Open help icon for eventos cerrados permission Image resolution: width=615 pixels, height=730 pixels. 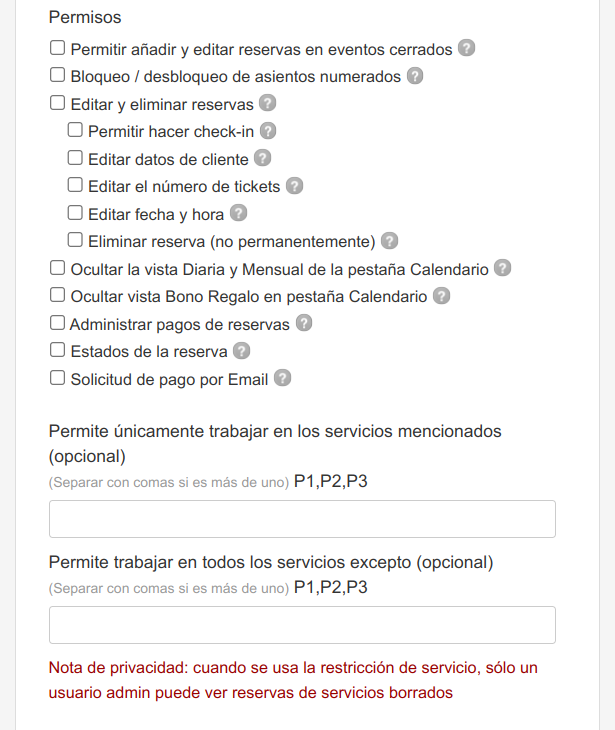click(466, 48)
